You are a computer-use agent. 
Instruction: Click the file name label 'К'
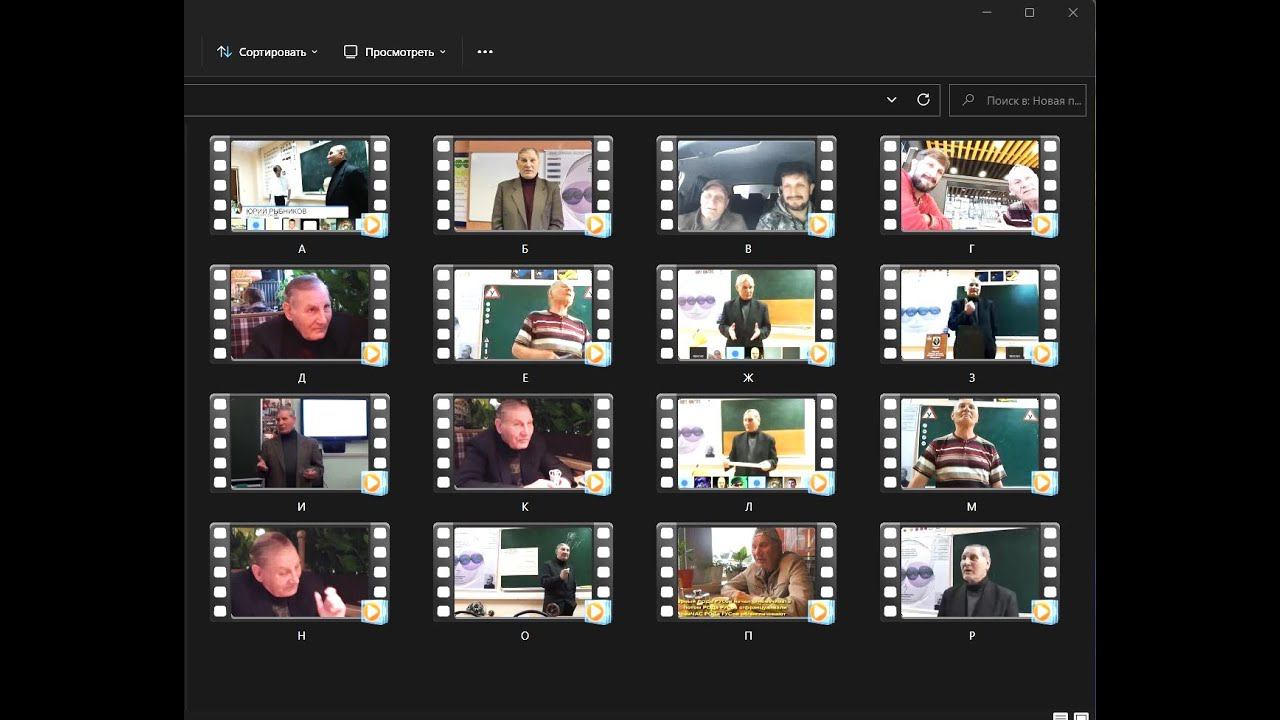[x=525, y=507]
